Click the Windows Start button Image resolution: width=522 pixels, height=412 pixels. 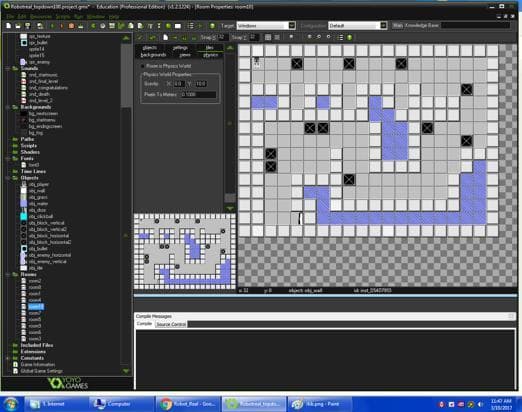[x=11, y=404]
